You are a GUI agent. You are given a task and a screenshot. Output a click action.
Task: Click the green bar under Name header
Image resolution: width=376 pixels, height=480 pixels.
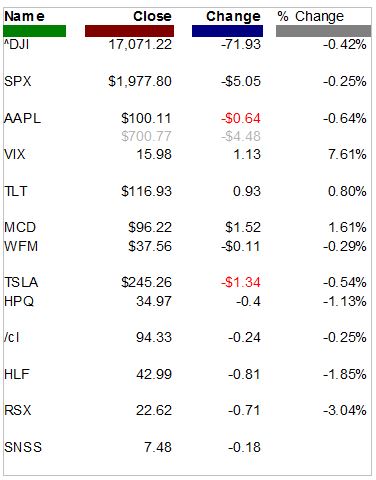click(35, 31)
